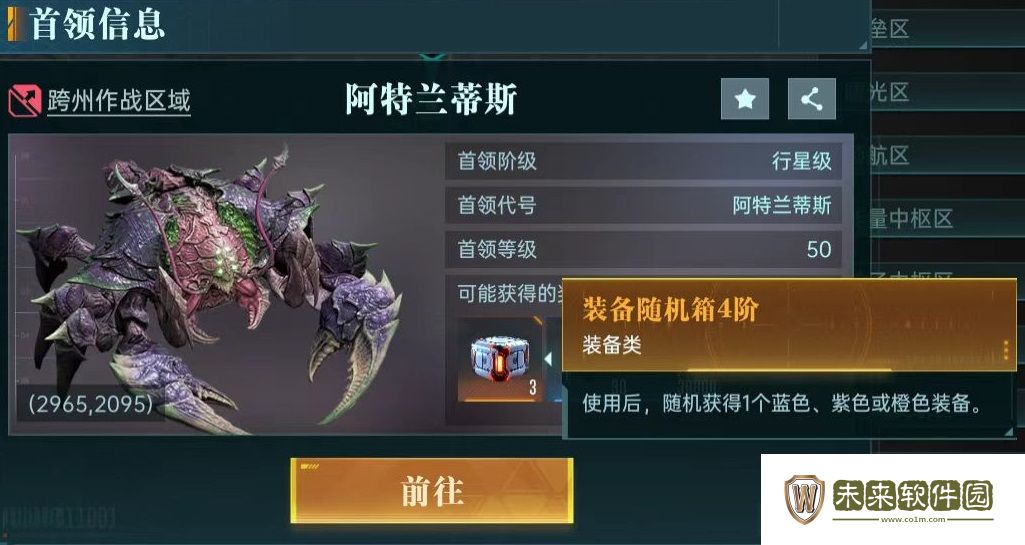Image resolution: width=1025 pixels, height=545 pixels.
Task: Select the 量中枢区 entry in right list
Action: (911, 219)
